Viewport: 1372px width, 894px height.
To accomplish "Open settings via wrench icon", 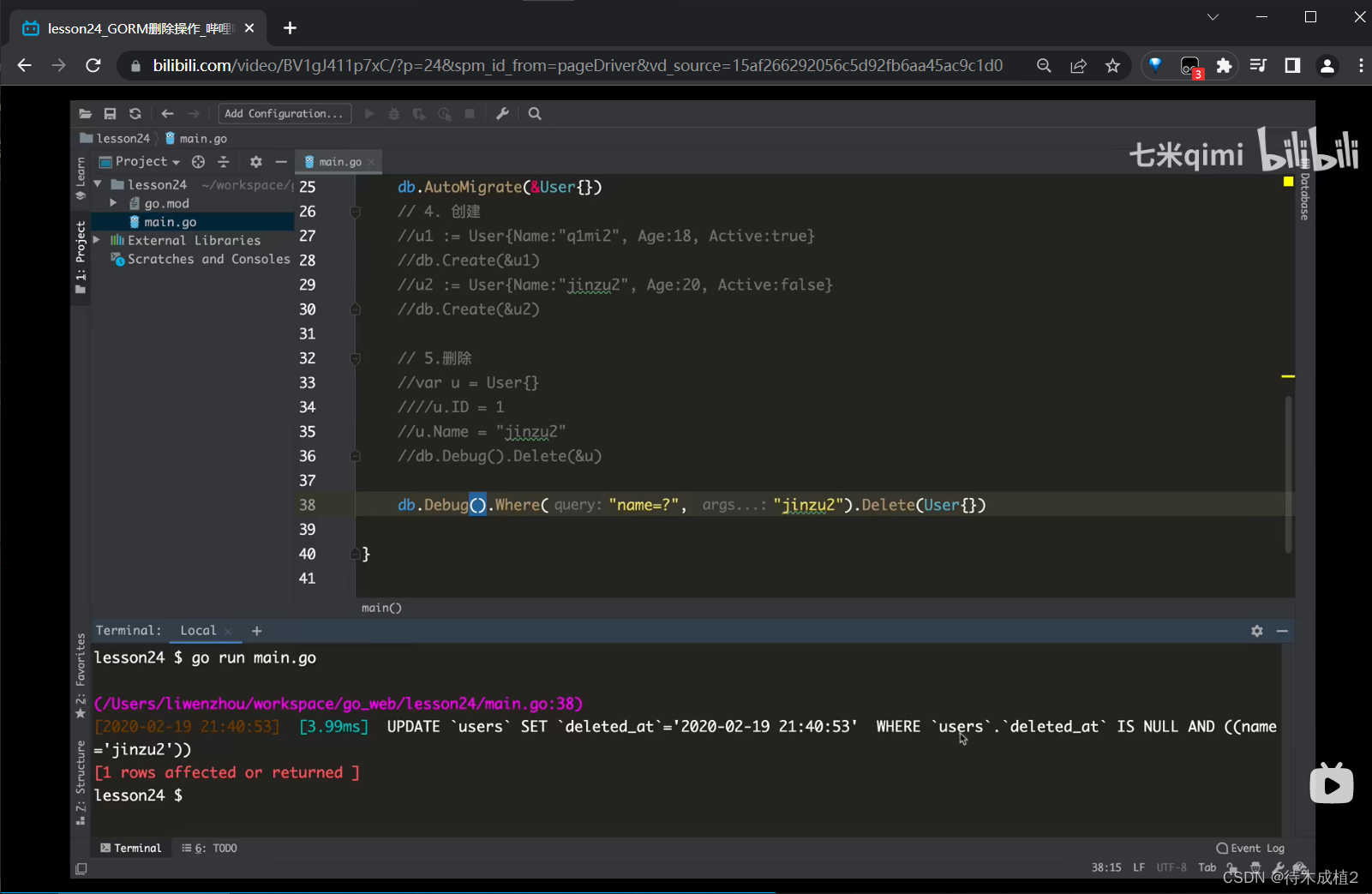I will pyautogui.click(x=502, y=113).
